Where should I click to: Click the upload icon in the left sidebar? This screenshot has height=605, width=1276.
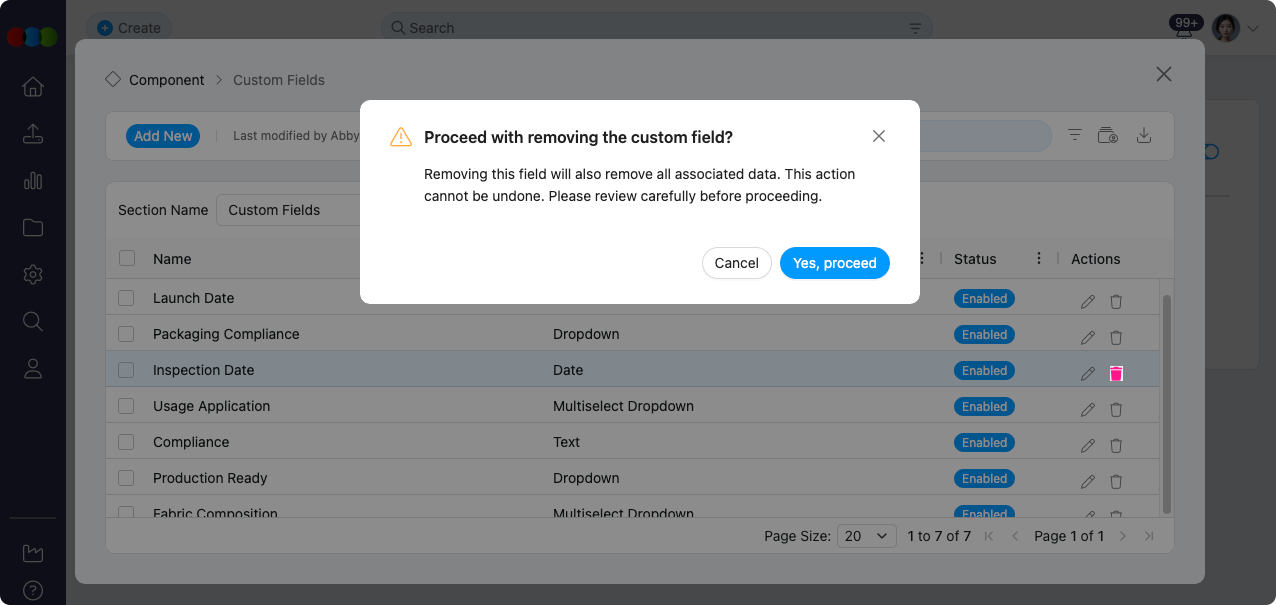coord(32,134)
